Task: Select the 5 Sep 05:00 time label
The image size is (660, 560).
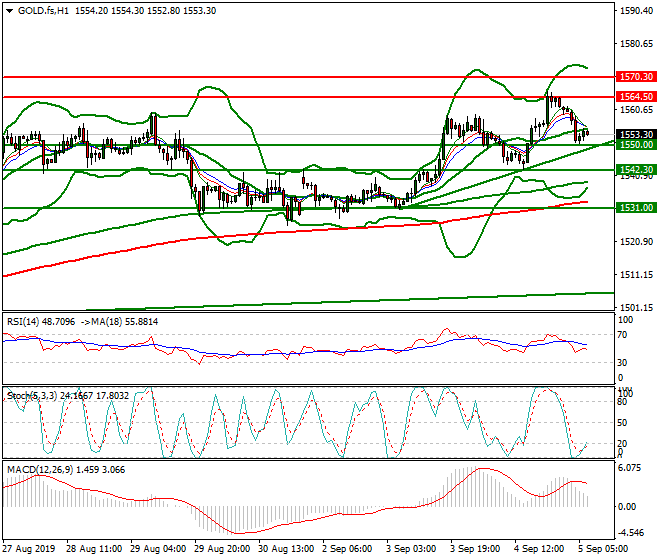Action: click(603, 549)
